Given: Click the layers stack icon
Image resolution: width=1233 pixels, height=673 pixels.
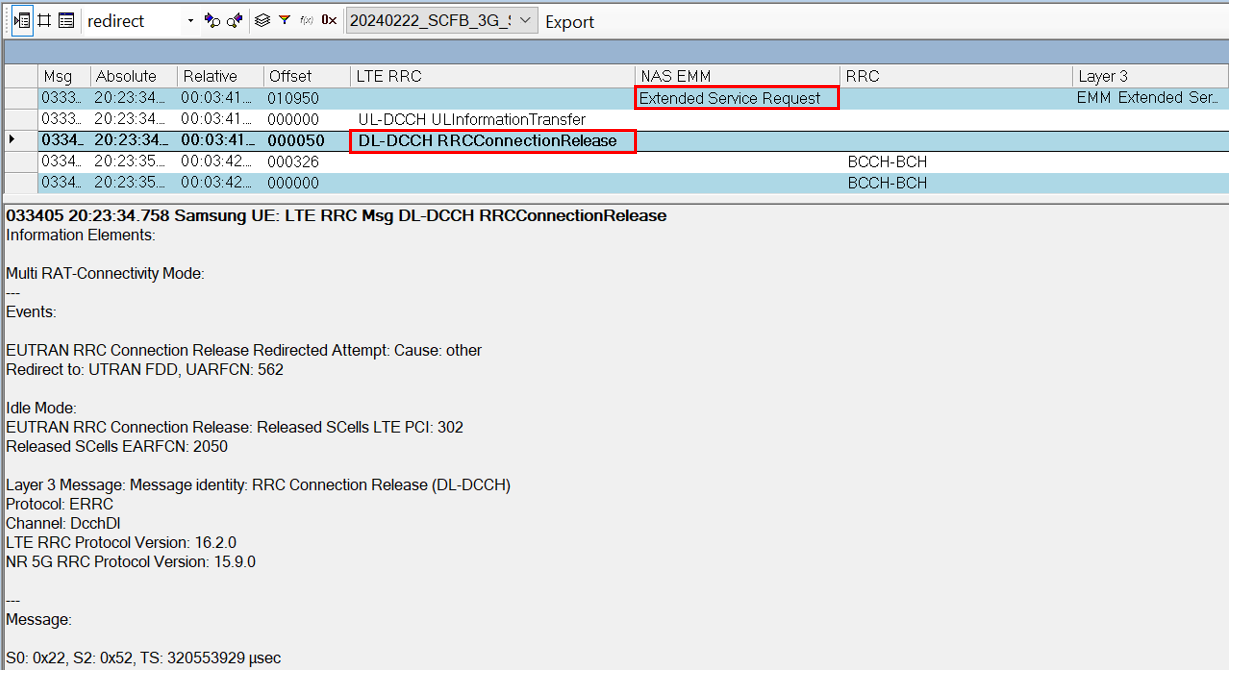Looking at the screenshot, I should tap(263, 20).
